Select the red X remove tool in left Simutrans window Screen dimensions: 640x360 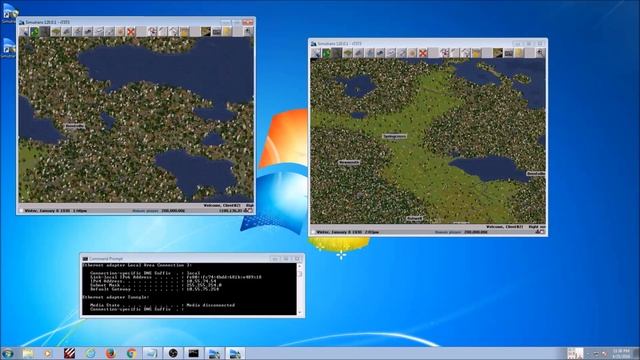131,31
